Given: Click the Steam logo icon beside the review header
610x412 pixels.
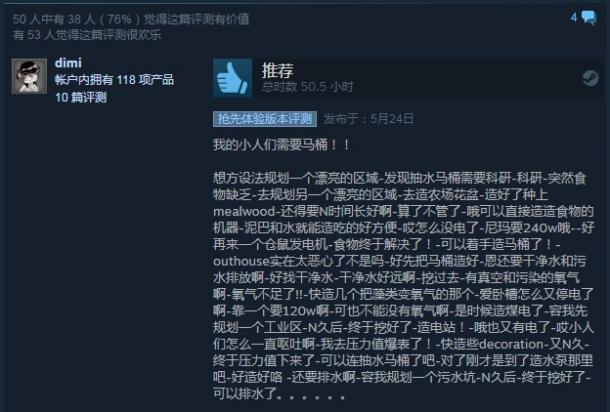Looking at the screenshot, I should click(590, 78).
